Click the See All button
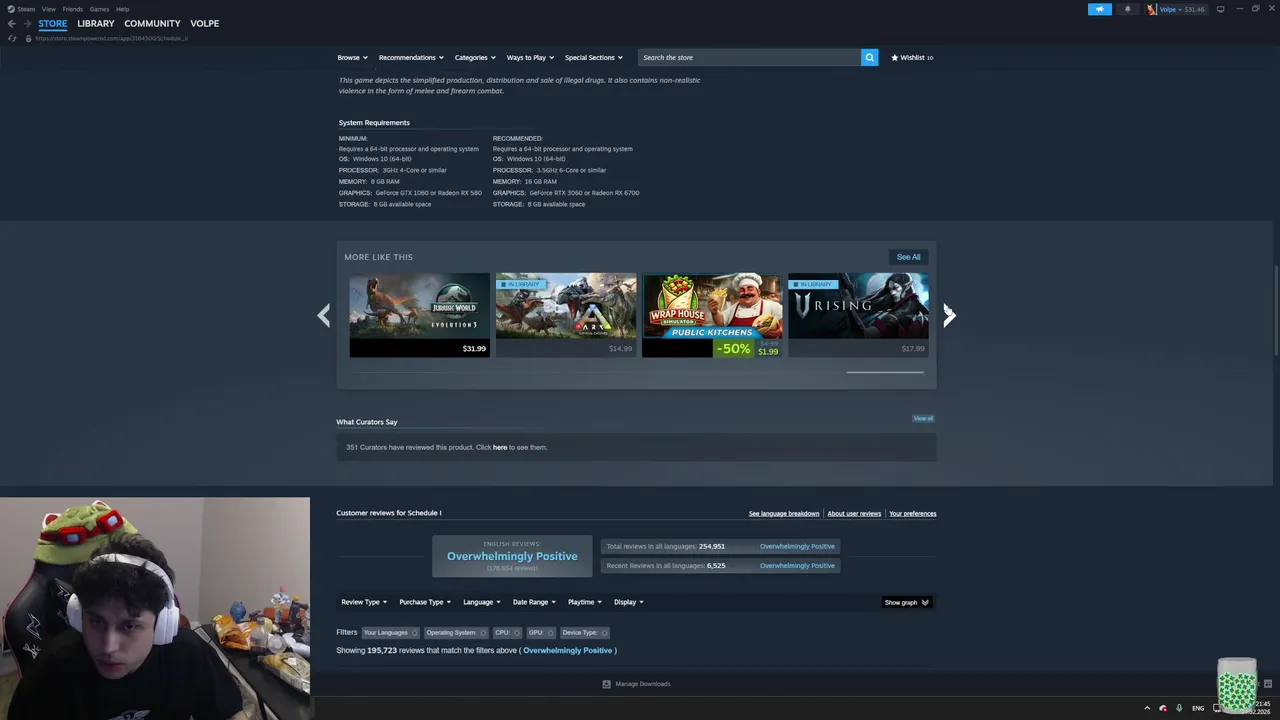The width and height of the screenshot is (1280, 720). point(908,257)
